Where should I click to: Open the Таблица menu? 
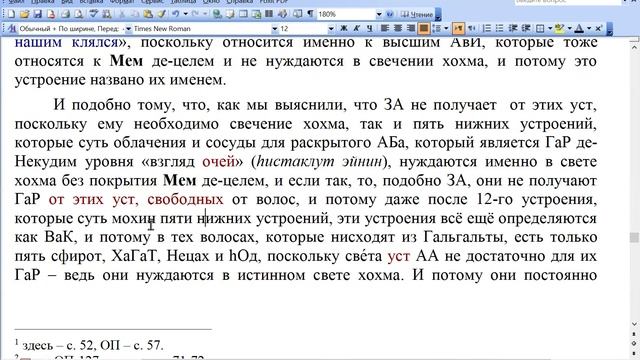pos(183,2)
